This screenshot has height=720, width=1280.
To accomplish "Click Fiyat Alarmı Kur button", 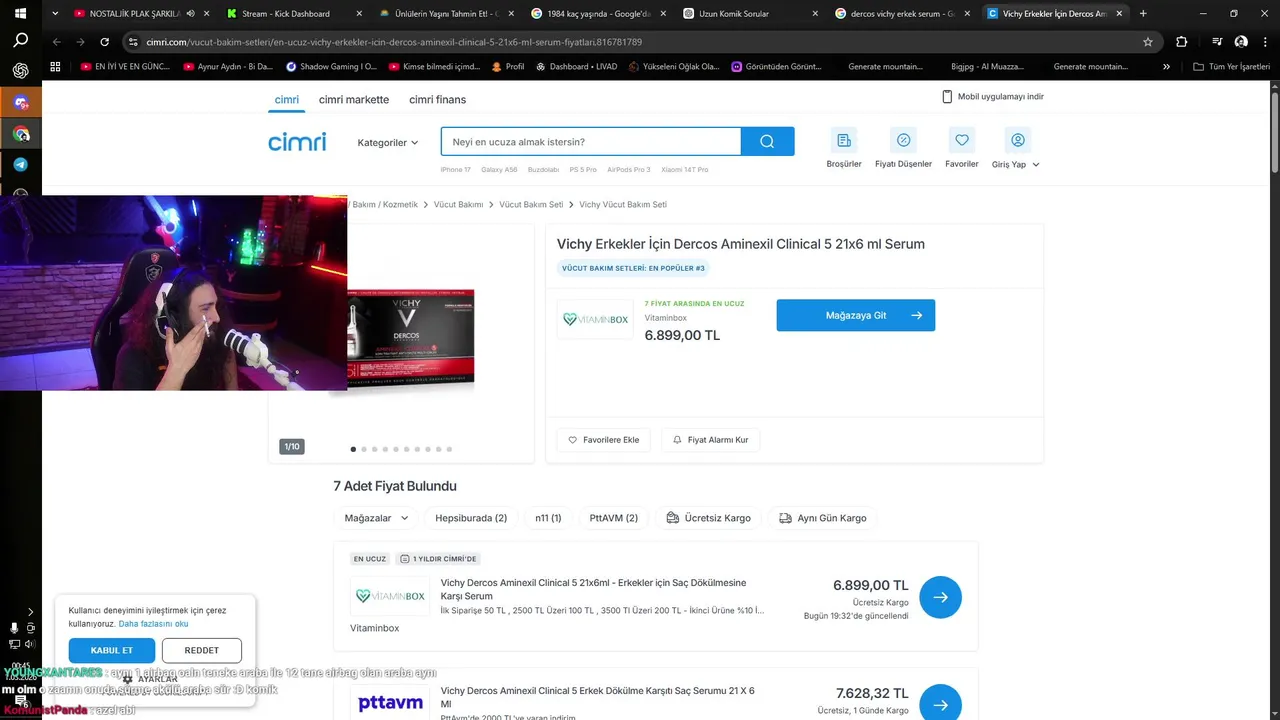I will click(x=711, y=440).
